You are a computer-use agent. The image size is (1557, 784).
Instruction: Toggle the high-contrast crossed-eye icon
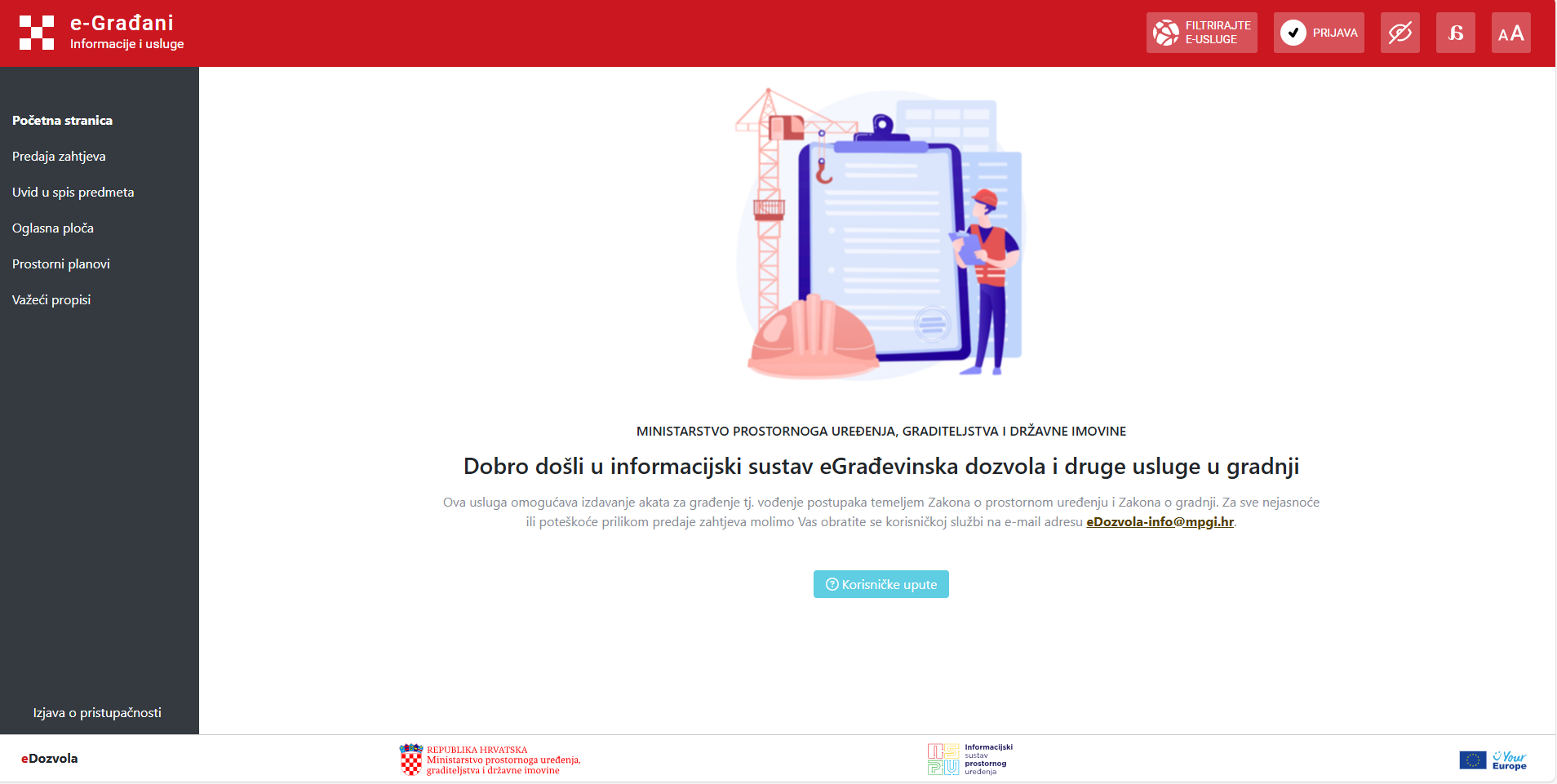(x=1400, y=33)
